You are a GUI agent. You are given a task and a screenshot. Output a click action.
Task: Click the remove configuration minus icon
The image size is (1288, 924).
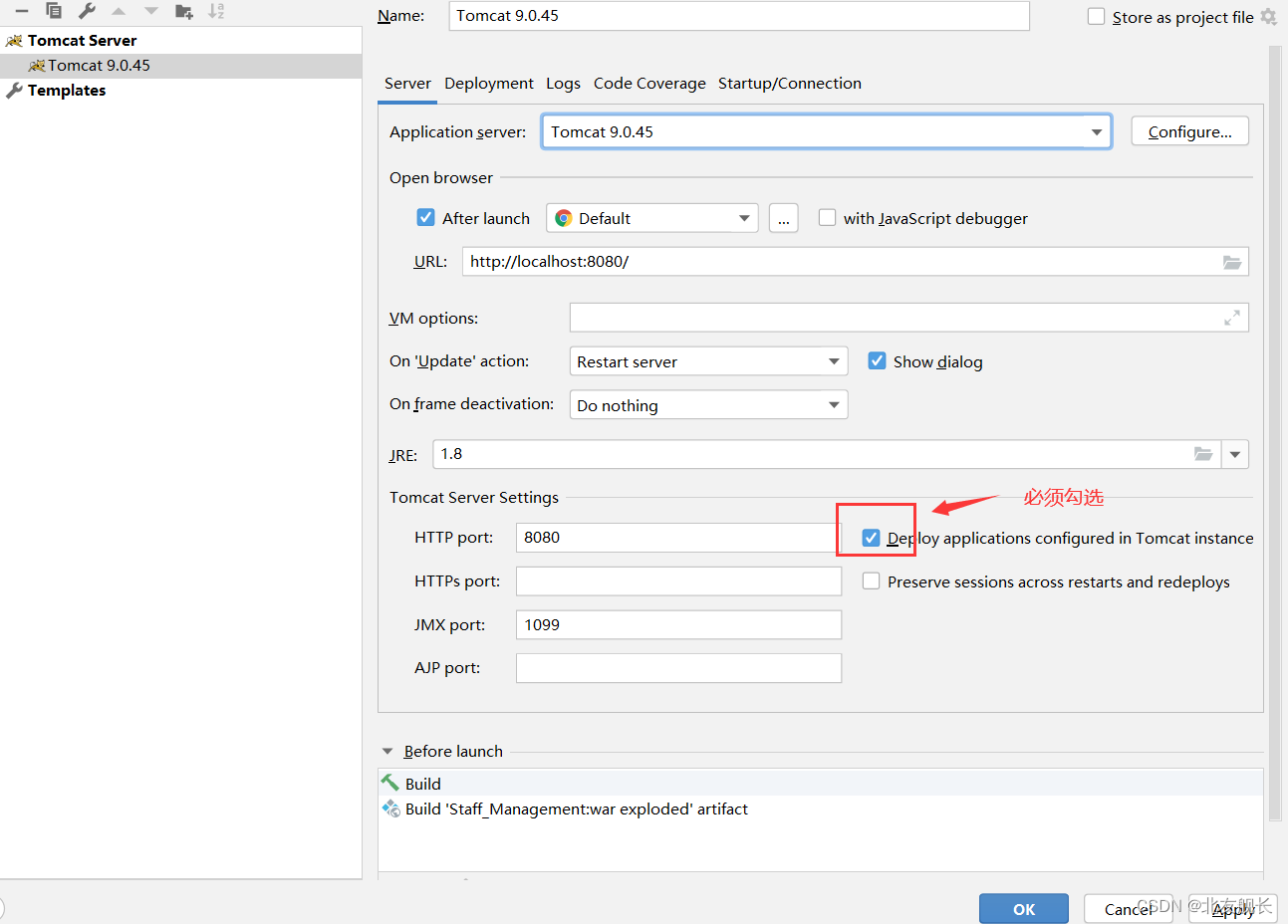pos(22,11)
